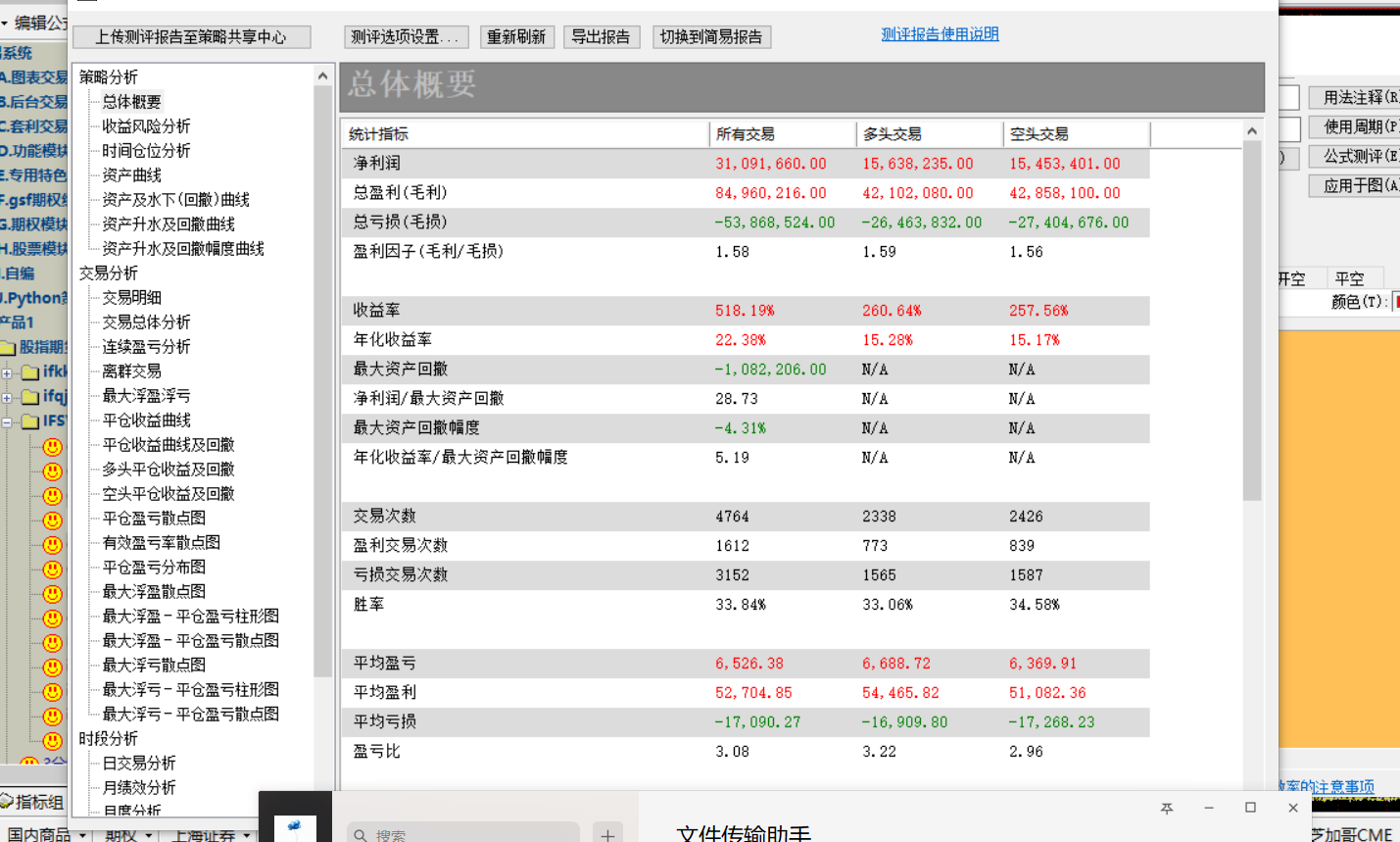The height and width of the screenshot is (842, 1400).
Task: Click the blue flower avatar thumbnail
Action: pyautogui.click(x=295, y=828)
